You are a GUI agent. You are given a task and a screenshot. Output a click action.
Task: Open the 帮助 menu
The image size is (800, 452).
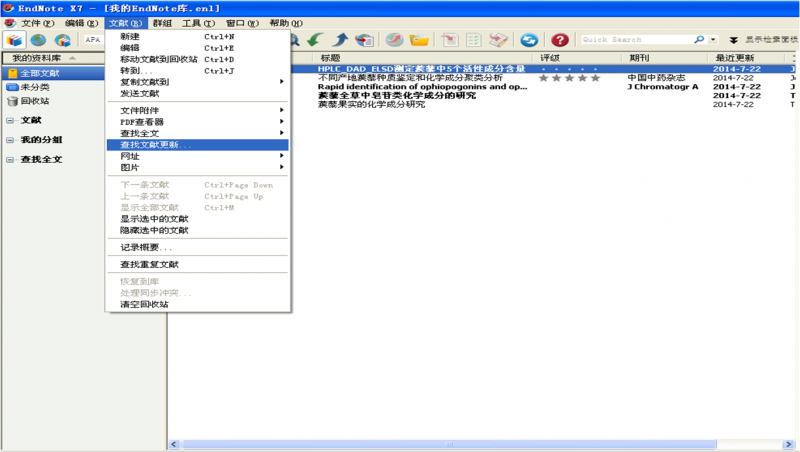(x=286, y=23)
